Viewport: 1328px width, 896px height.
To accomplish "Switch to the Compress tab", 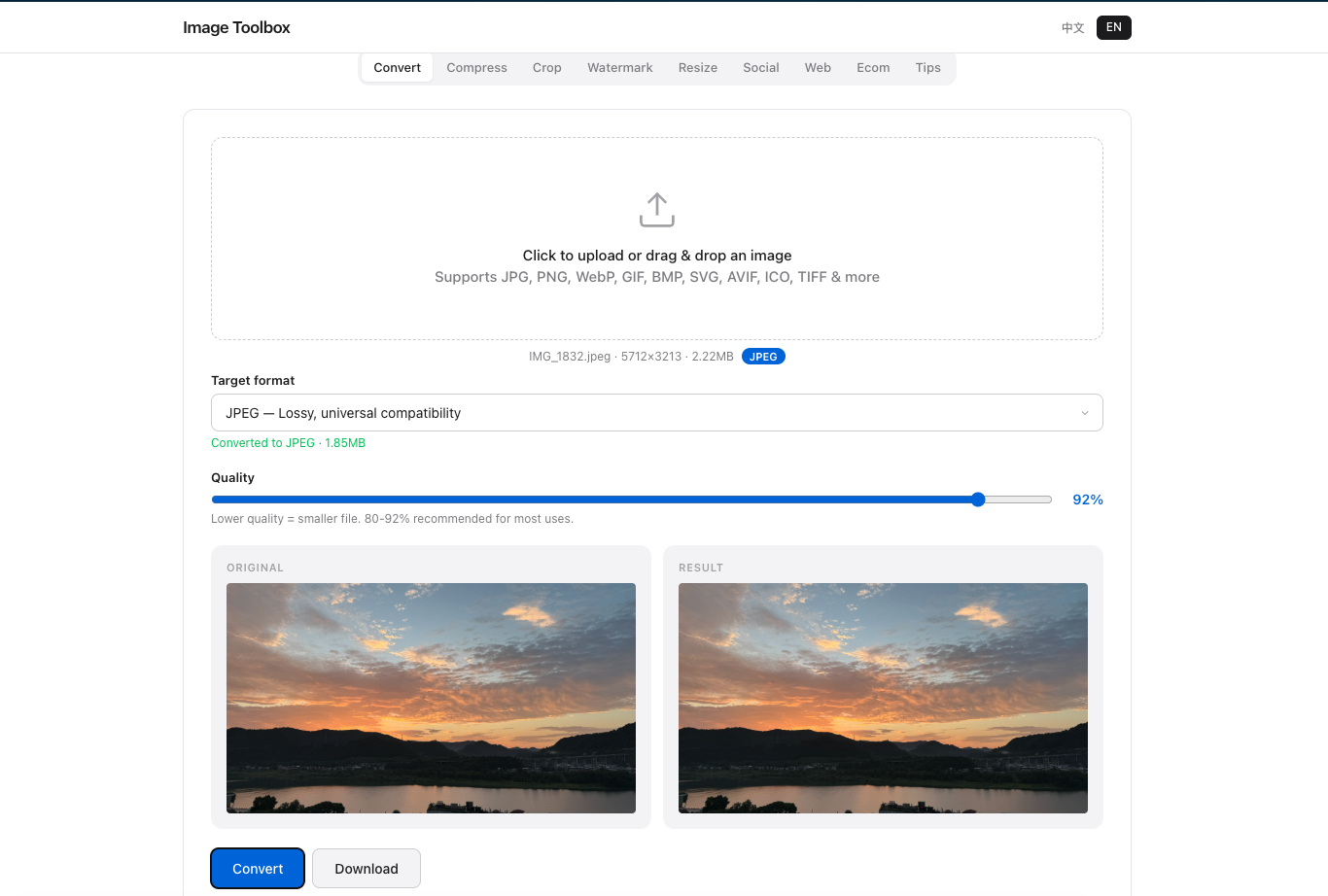I will (477, 68).
